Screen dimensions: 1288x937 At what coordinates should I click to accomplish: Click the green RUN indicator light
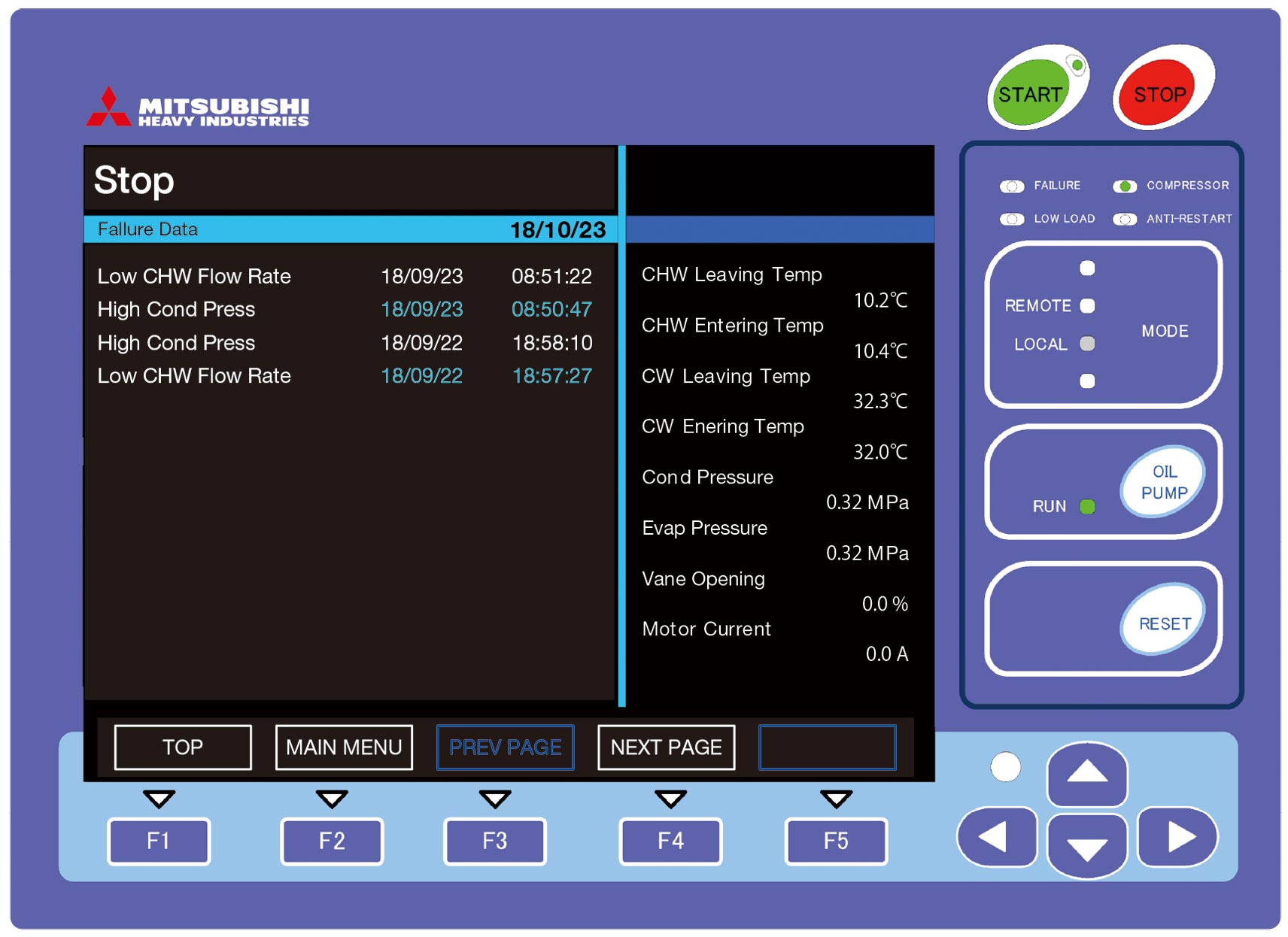point(1087,506)
